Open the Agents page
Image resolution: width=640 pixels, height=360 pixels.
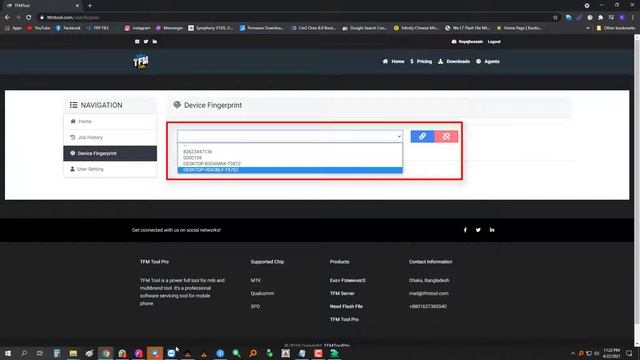(x=488, y=62)
